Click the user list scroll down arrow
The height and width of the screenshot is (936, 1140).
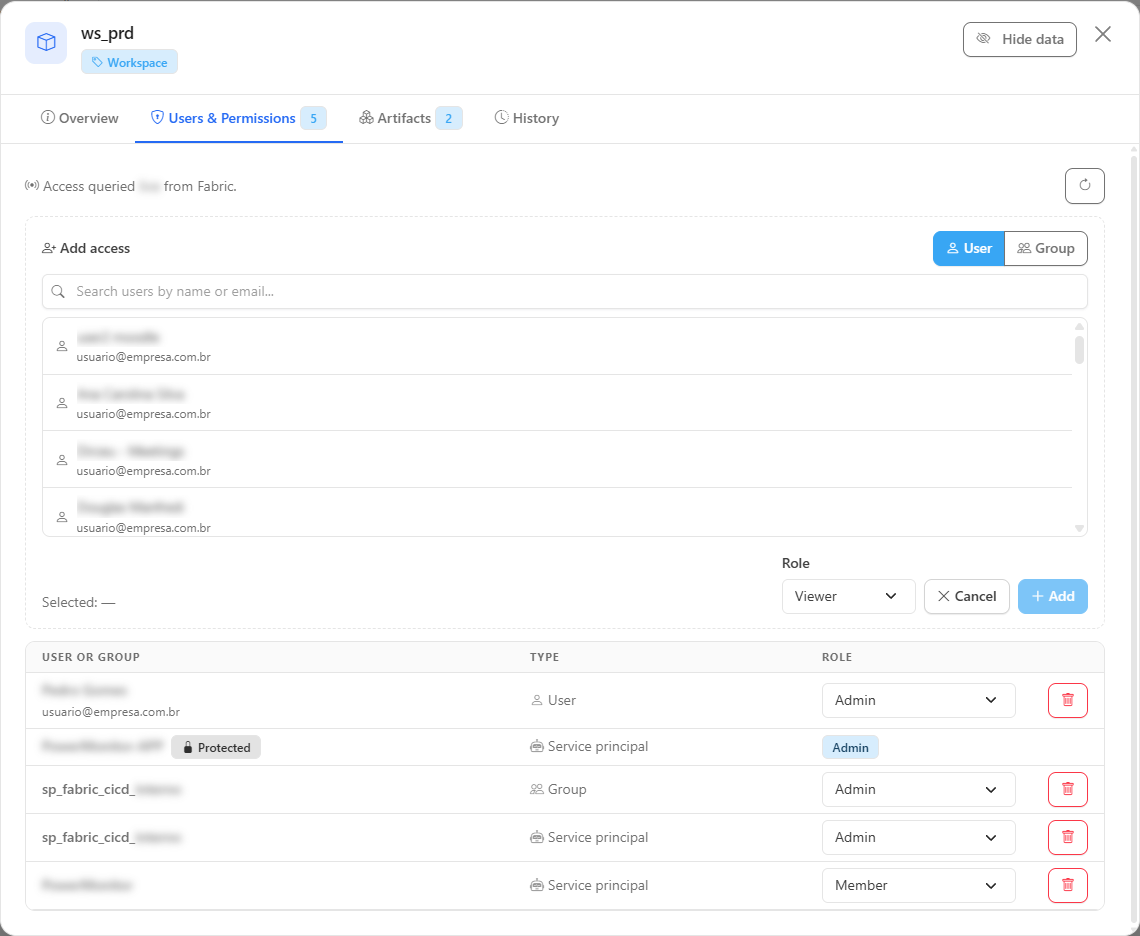[x=1079, y=529]
